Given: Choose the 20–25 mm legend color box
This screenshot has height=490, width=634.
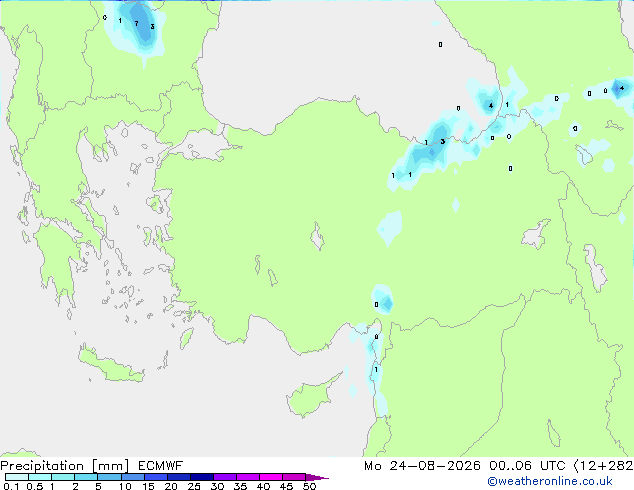Looking at the screenshot, I should (179, 477).
